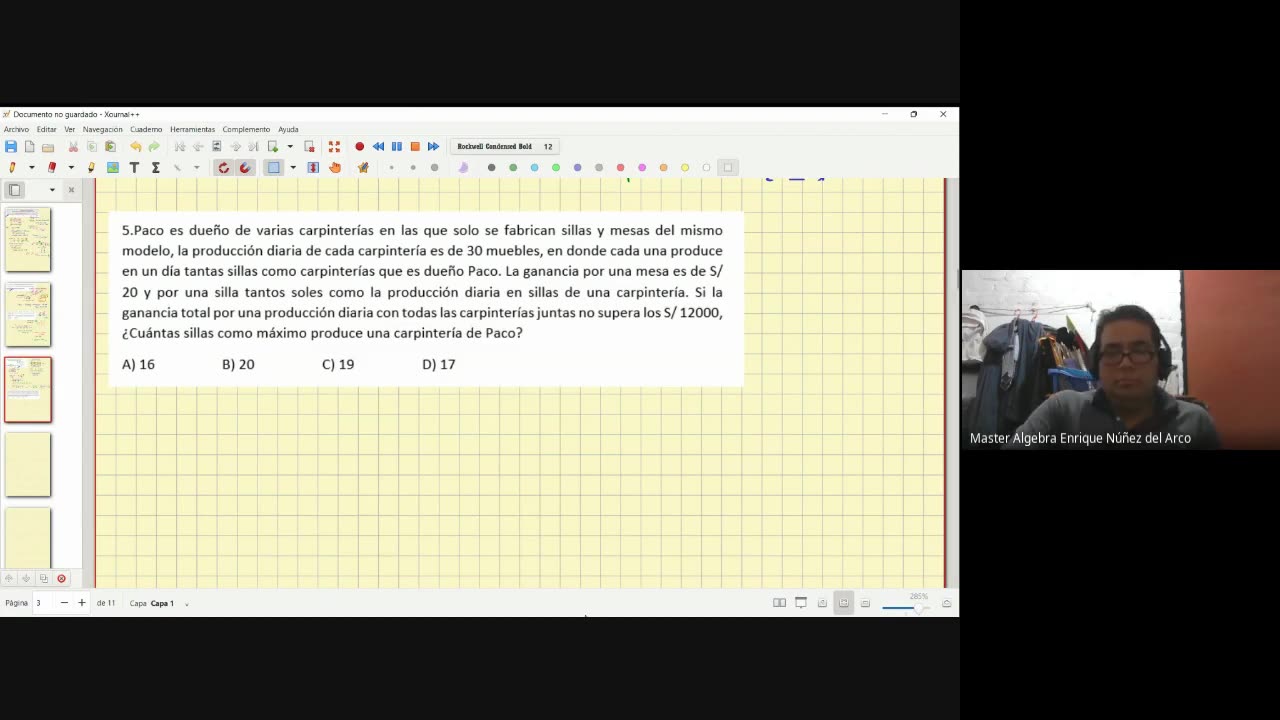Click the Copy icon in the toolbar
Viewport: 1280px width, 720px height.
pyautogui.click(x=92, y=147)
